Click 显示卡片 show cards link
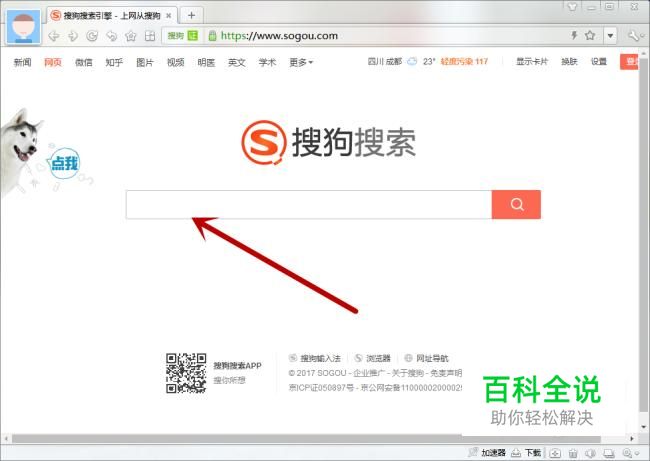This screenshot has height=461, width=650. point(532,61)
